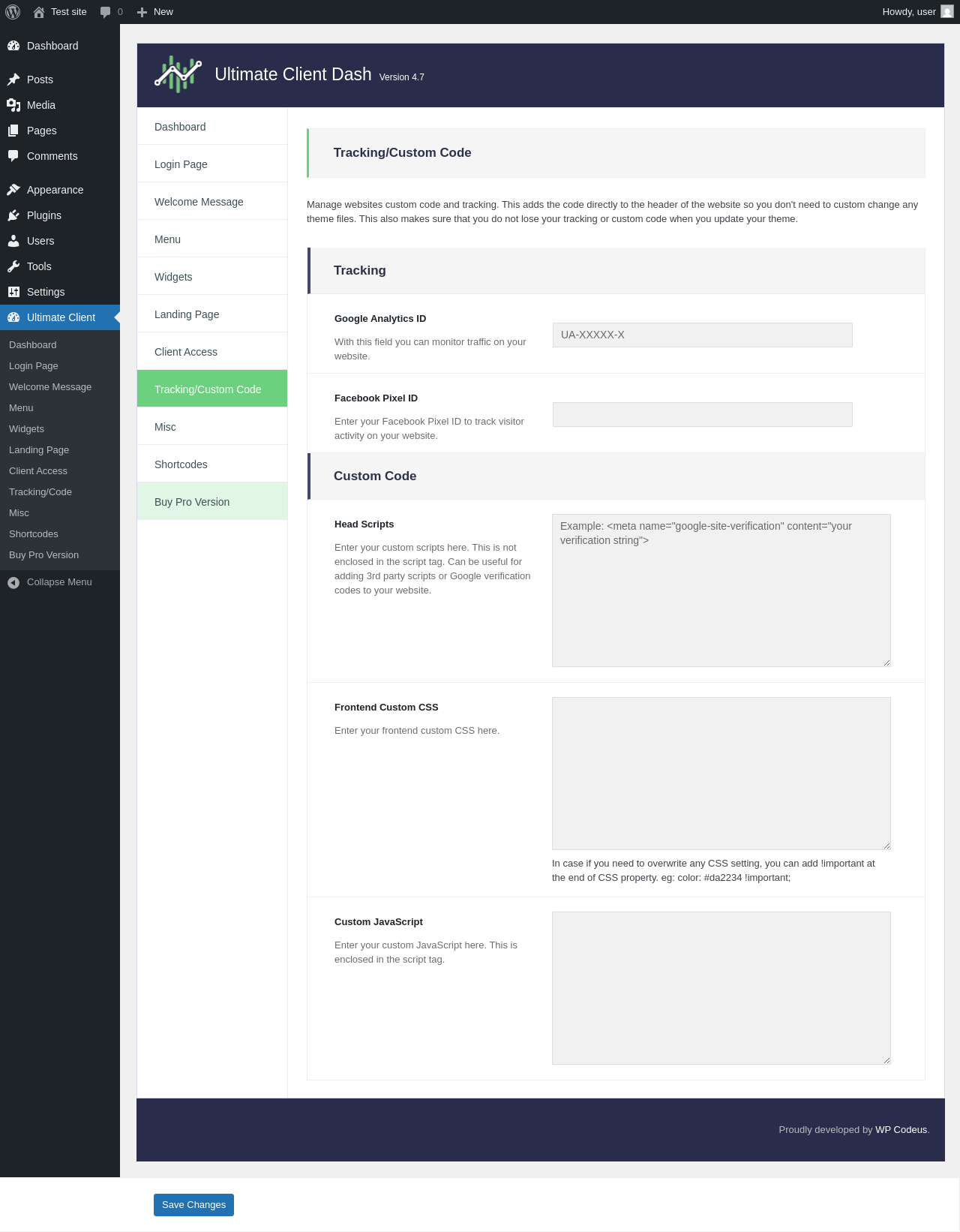Click the Test site home icon
The height and width of the screenshot is (1232, 960).
(39, 12)
